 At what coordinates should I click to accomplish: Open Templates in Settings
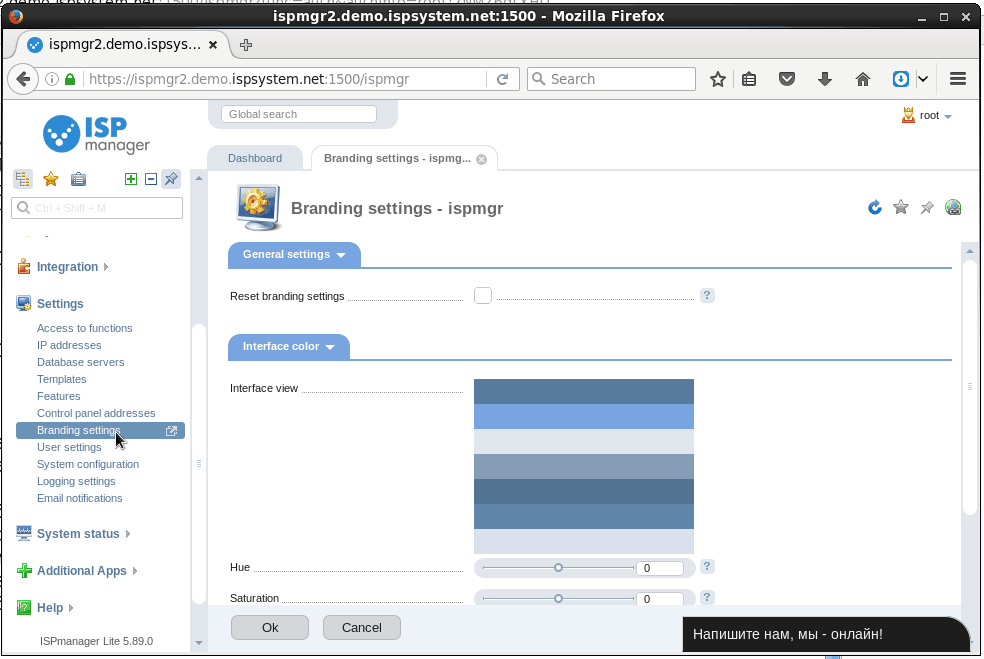(62, 379)
